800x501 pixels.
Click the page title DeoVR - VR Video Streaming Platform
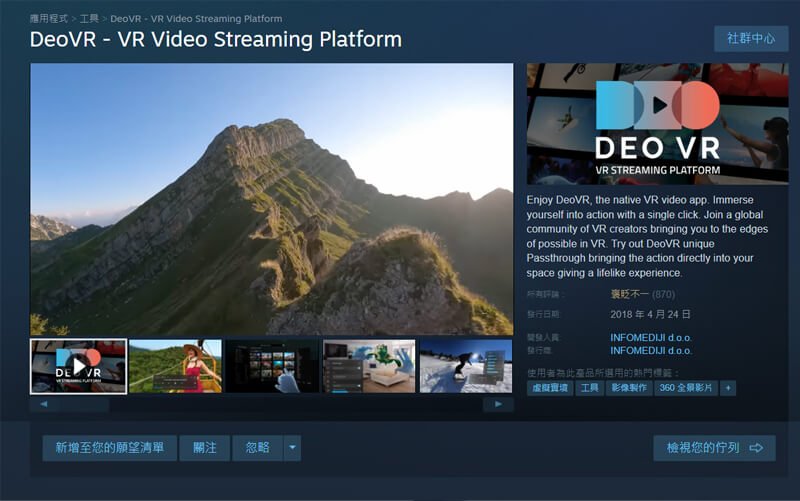[x=216, y=39]
